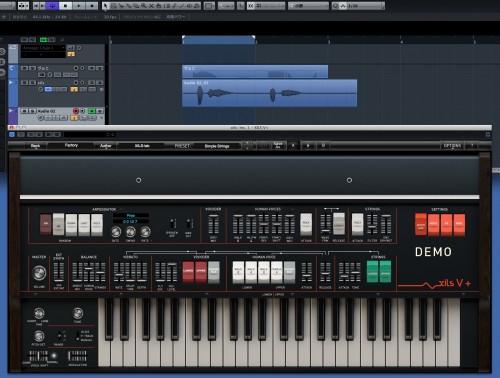
Task: Open the grid type dropdown in Cubase toolbar
Action: [308, 6]
